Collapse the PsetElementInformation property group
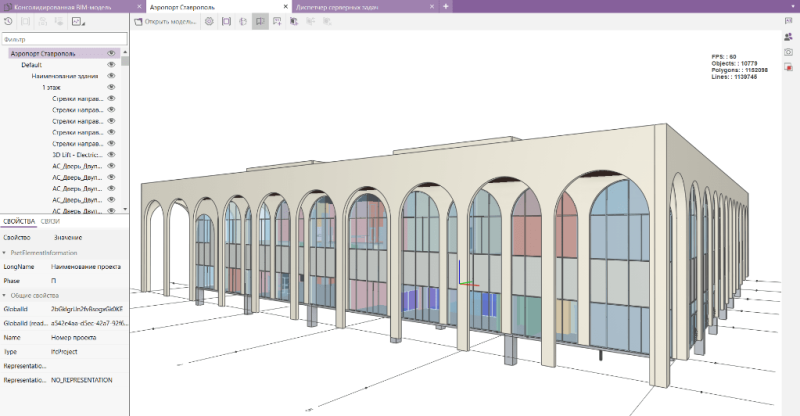This screenshot has height=416, width=800. (x=3, y=253)
